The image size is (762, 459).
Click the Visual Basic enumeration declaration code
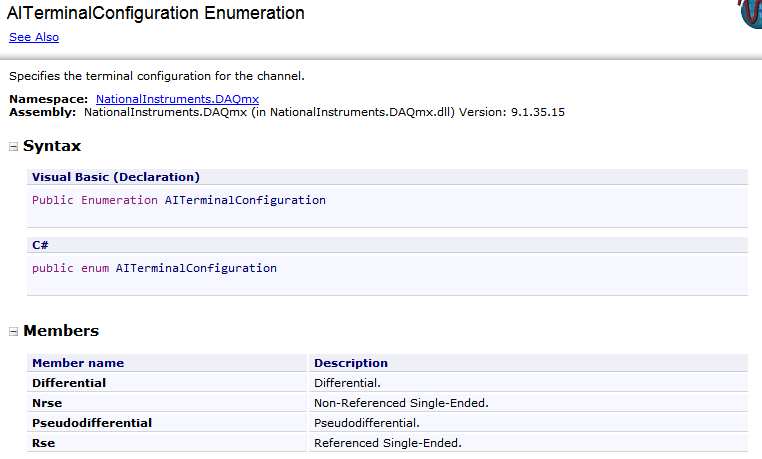[x=179, y=200]
